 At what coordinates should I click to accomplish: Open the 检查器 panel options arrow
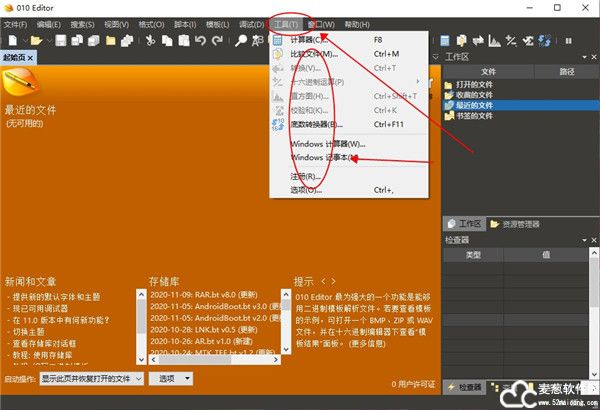tap(584, 240)
